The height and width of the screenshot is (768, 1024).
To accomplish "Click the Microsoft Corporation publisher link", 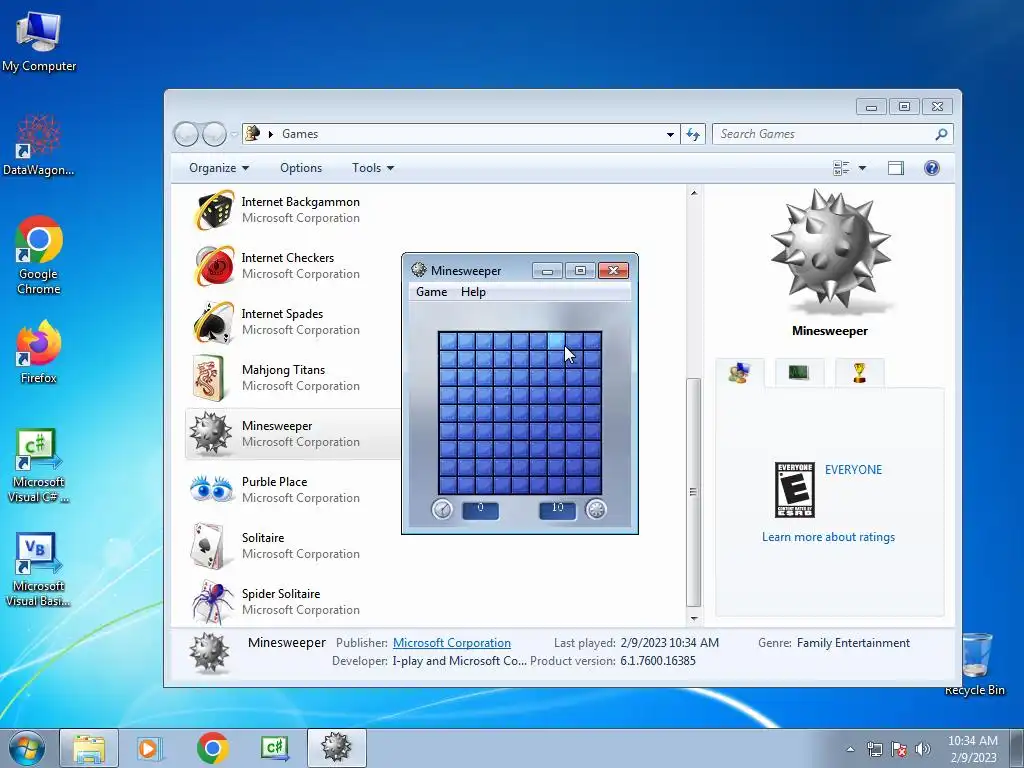I will (452, 643).
